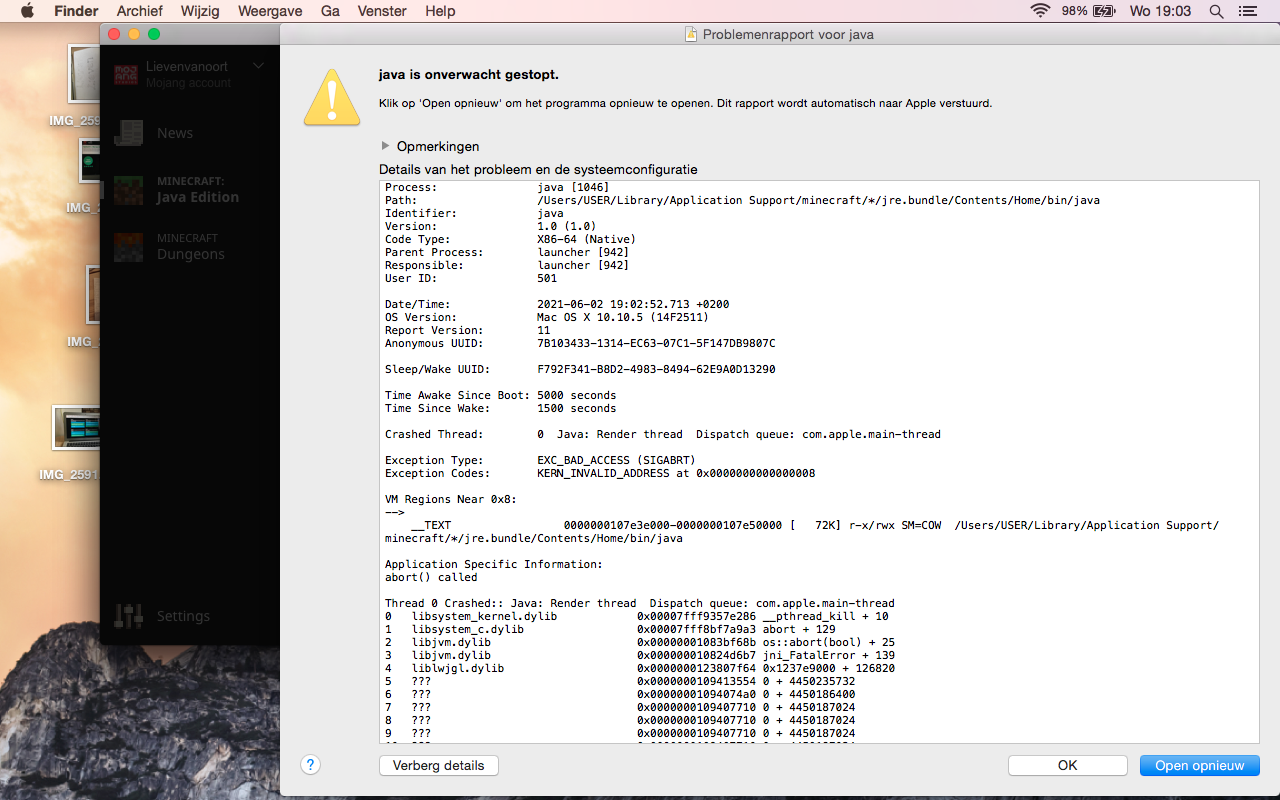1280x800 pixels.
Task: Click the Date/Time 2021-06-02 line
Action: coord(559,304)
